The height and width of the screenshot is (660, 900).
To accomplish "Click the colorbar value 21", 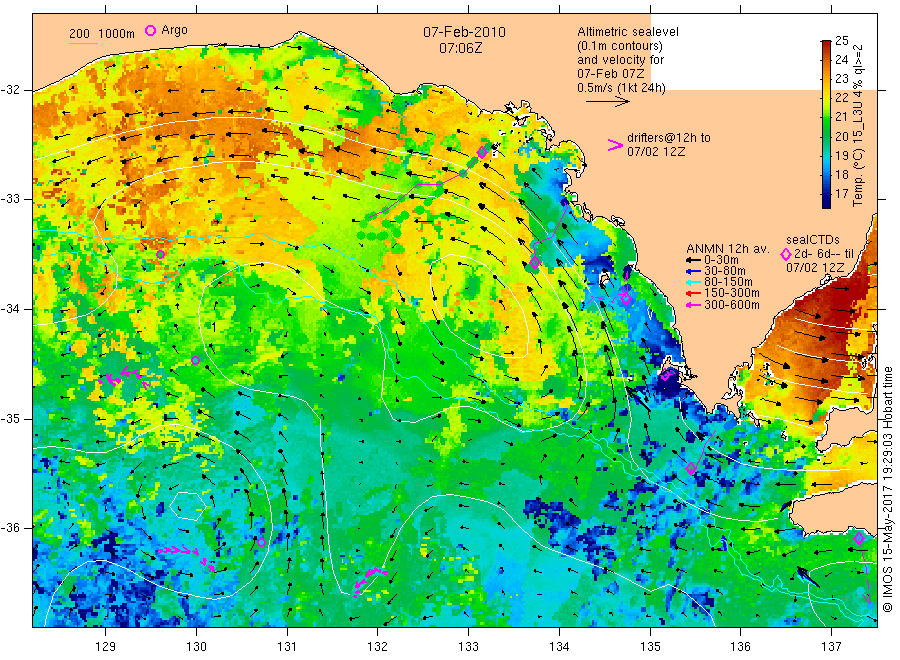I will coord(841,117).
